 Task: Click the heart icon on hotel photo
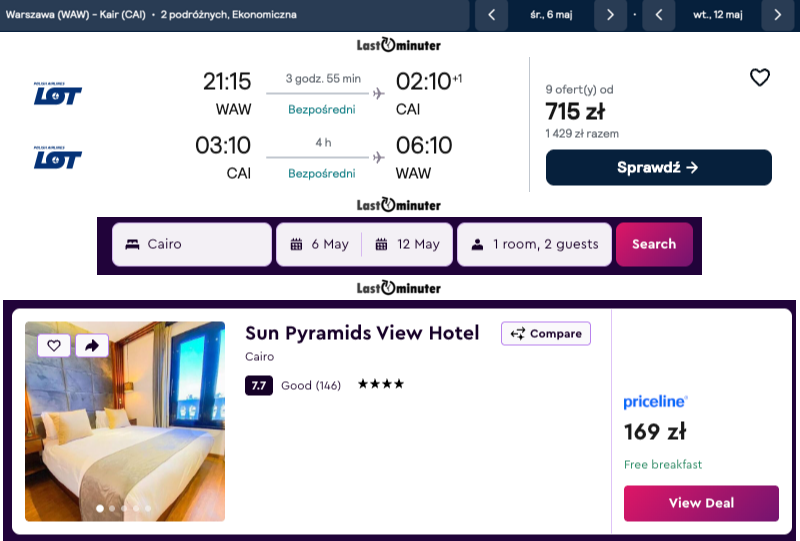point(54,345)
